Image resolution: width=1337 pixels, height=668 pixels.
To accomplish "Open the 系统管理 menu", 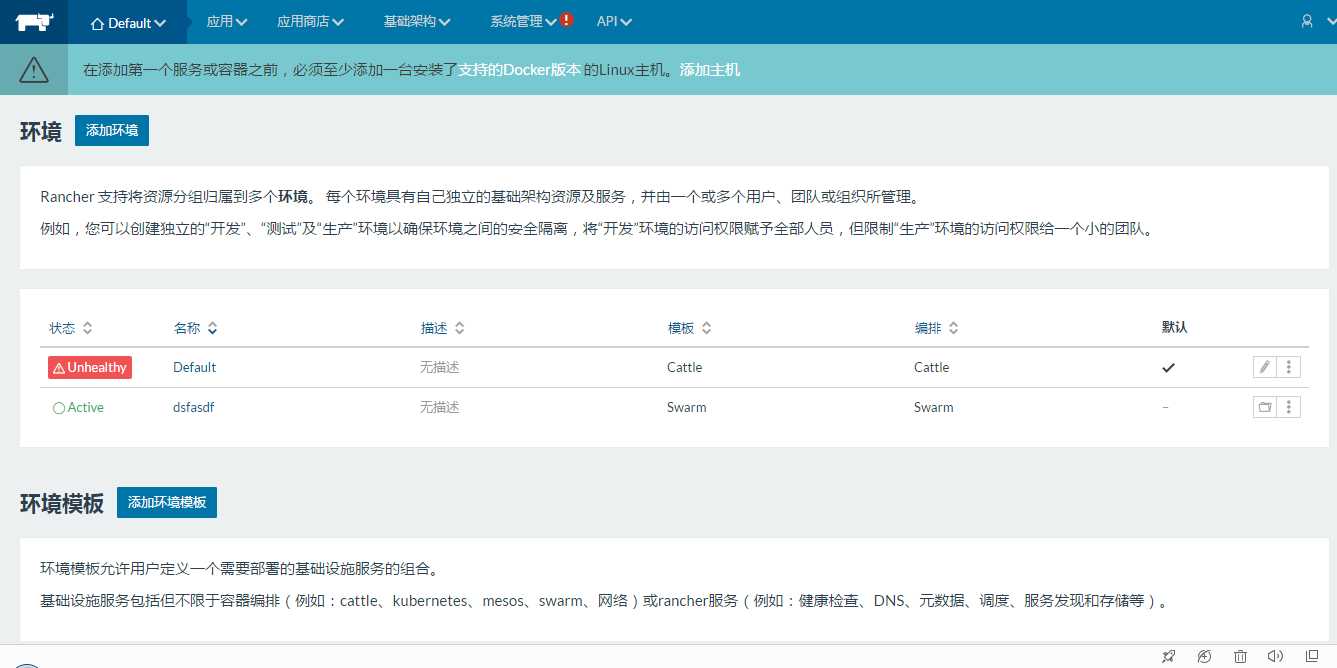I will coord(523,21).
